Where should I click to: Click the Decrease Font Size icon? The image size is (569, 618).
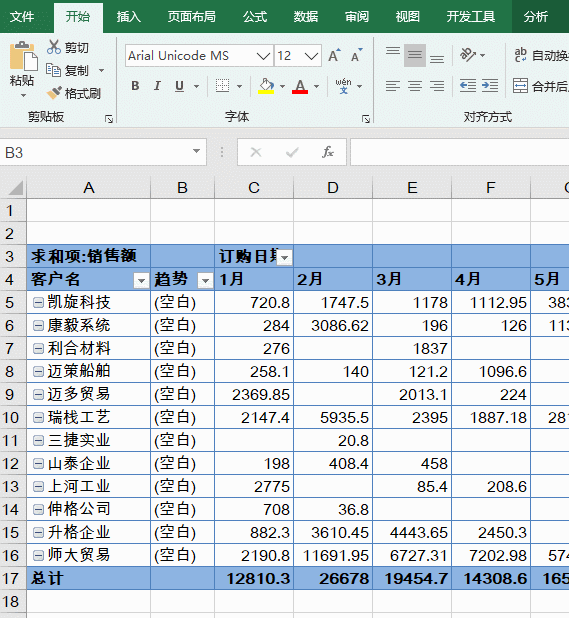(357, 56)
